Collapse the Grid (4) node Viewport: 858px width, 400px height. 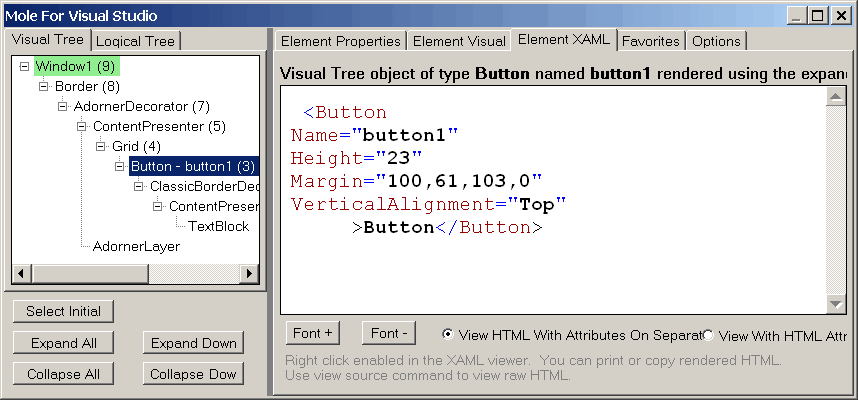tap(101, 146)
